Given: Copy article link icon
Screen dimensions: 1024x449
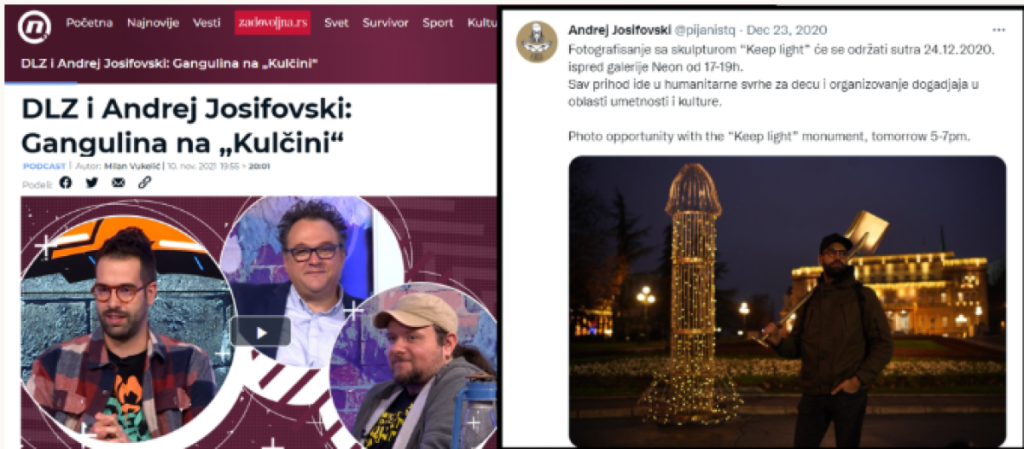Looking at the screenshot, I should point(144,183).
